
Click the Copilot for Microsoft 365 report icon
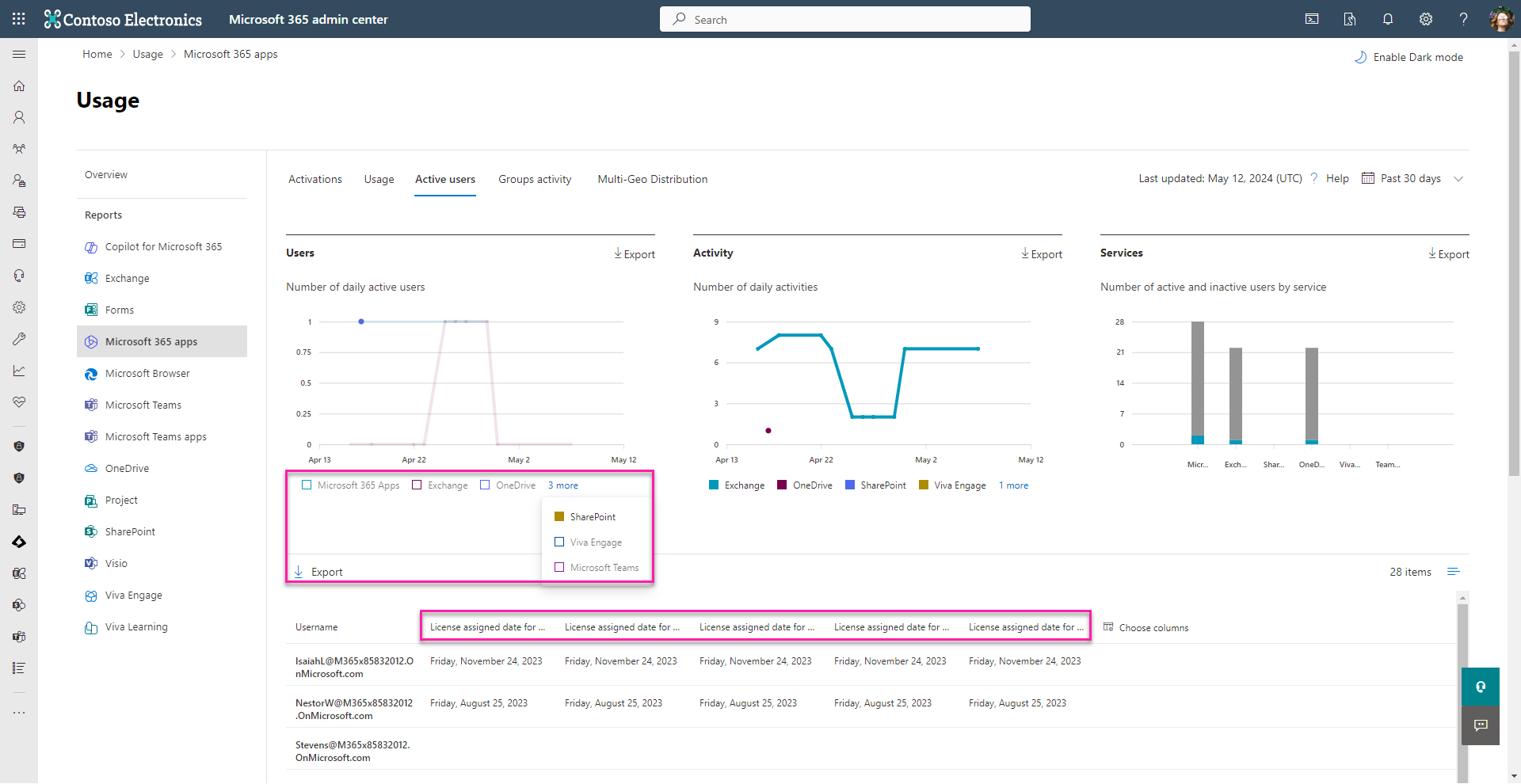pos(91,247)
